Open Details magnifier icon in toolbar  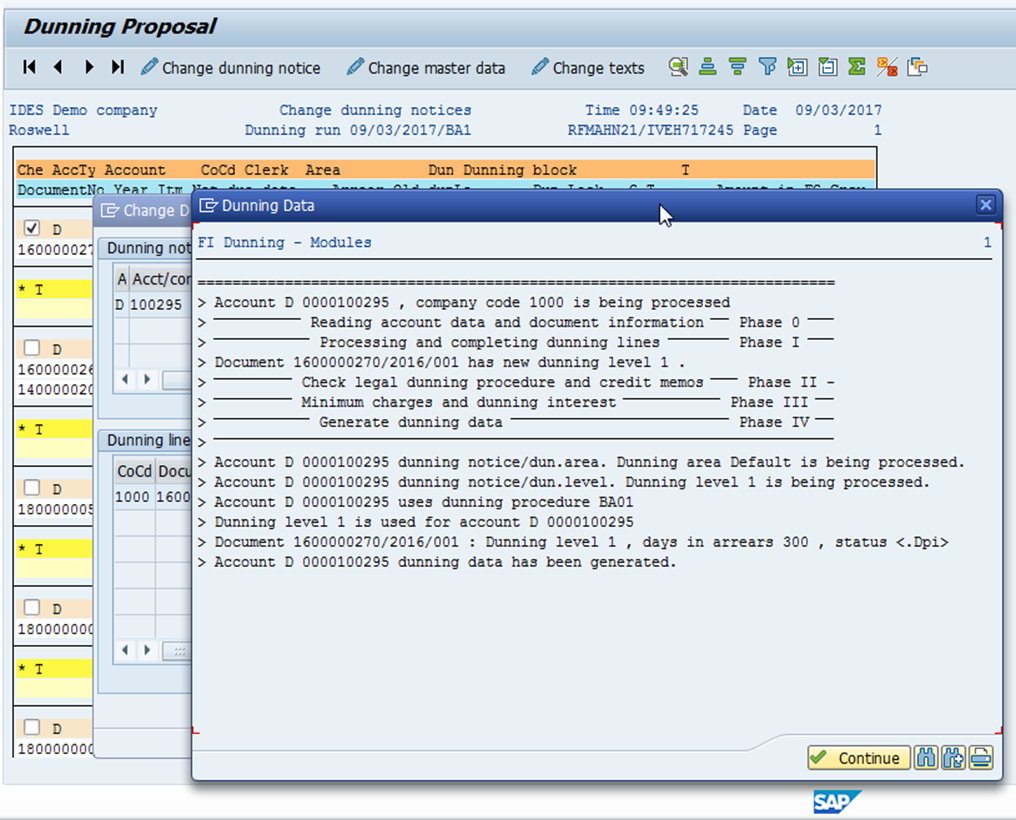point(678,67)
